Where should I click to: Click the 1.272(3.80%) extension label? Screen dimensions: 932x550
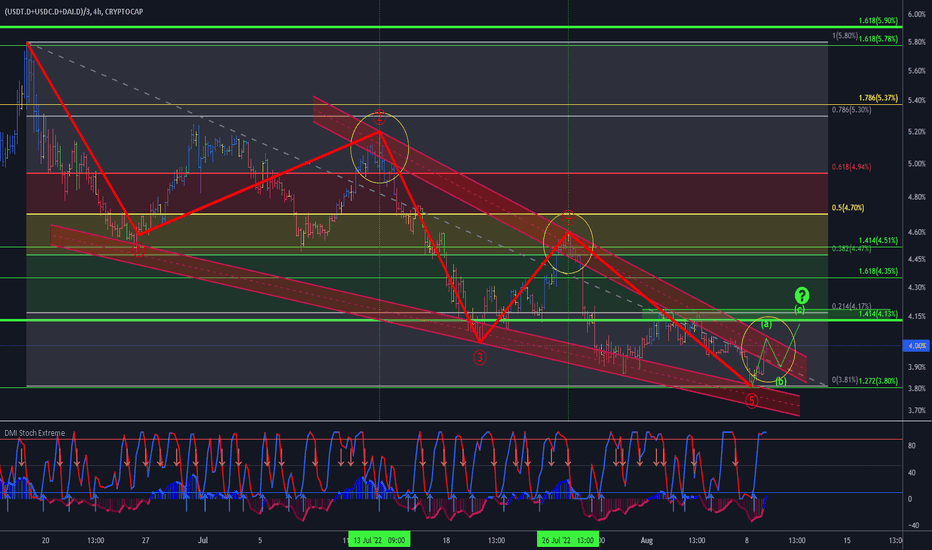tap(878, 381)
